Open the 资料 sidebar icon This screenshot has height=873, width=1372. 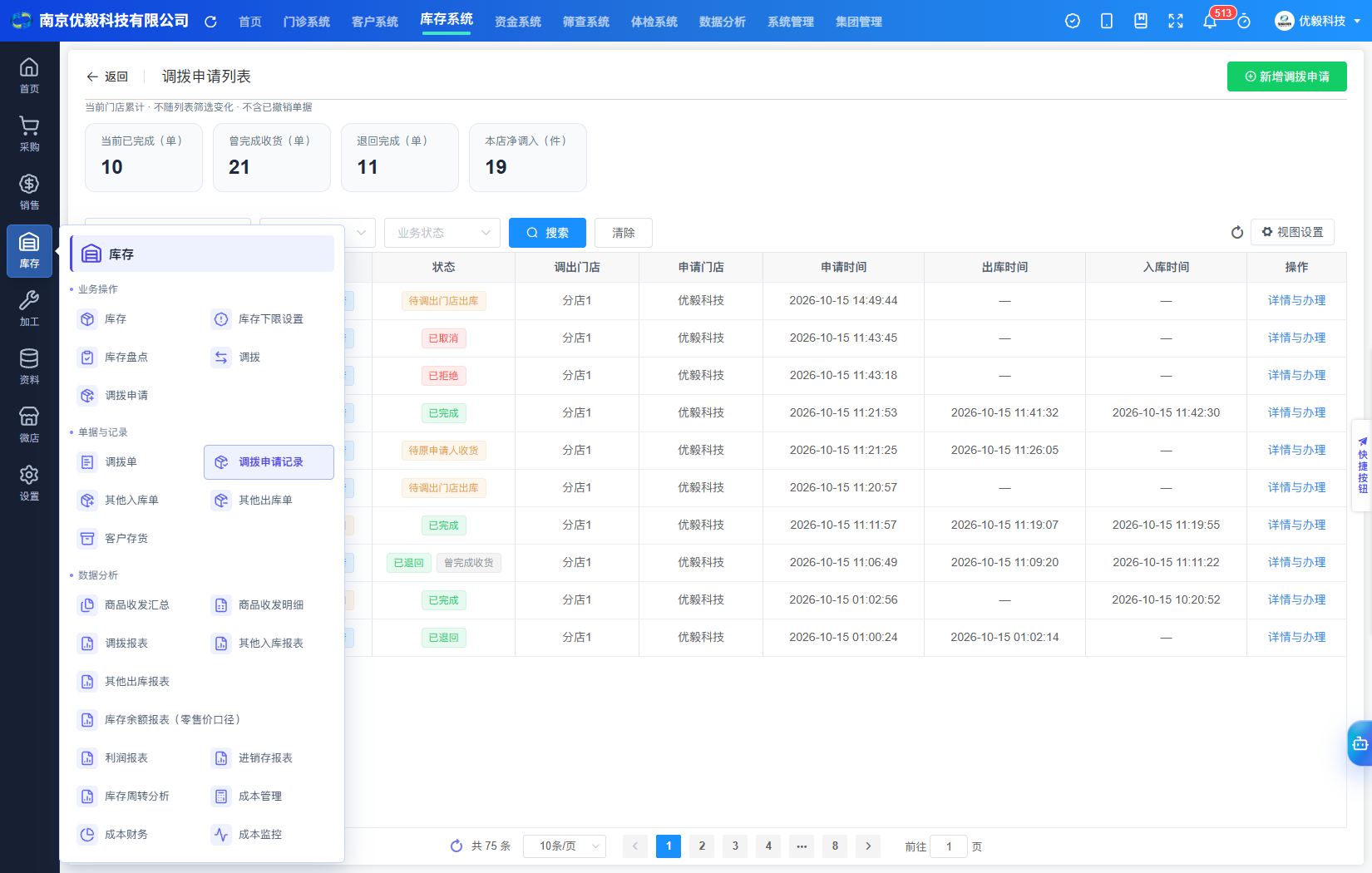(29, 366)
